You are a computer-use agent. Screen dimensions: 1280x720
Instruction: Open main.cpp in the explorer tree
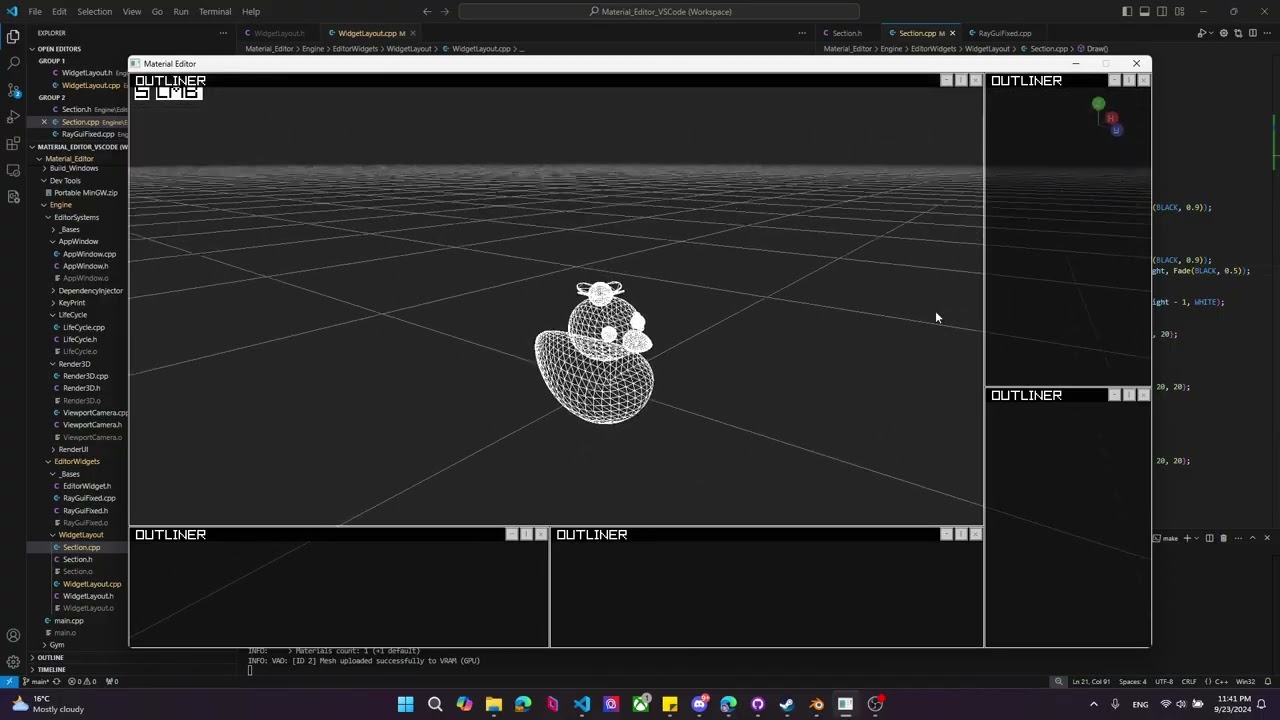[x=68, y=621]
